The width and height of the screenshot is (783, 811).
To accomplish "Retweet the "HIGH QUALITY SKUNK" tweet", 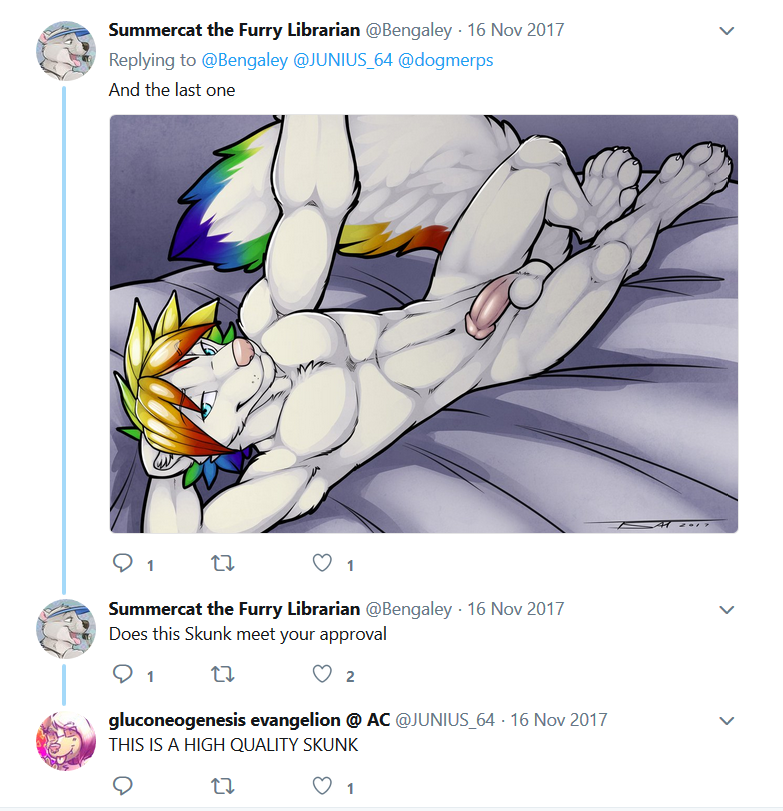I will click(223, 786).
